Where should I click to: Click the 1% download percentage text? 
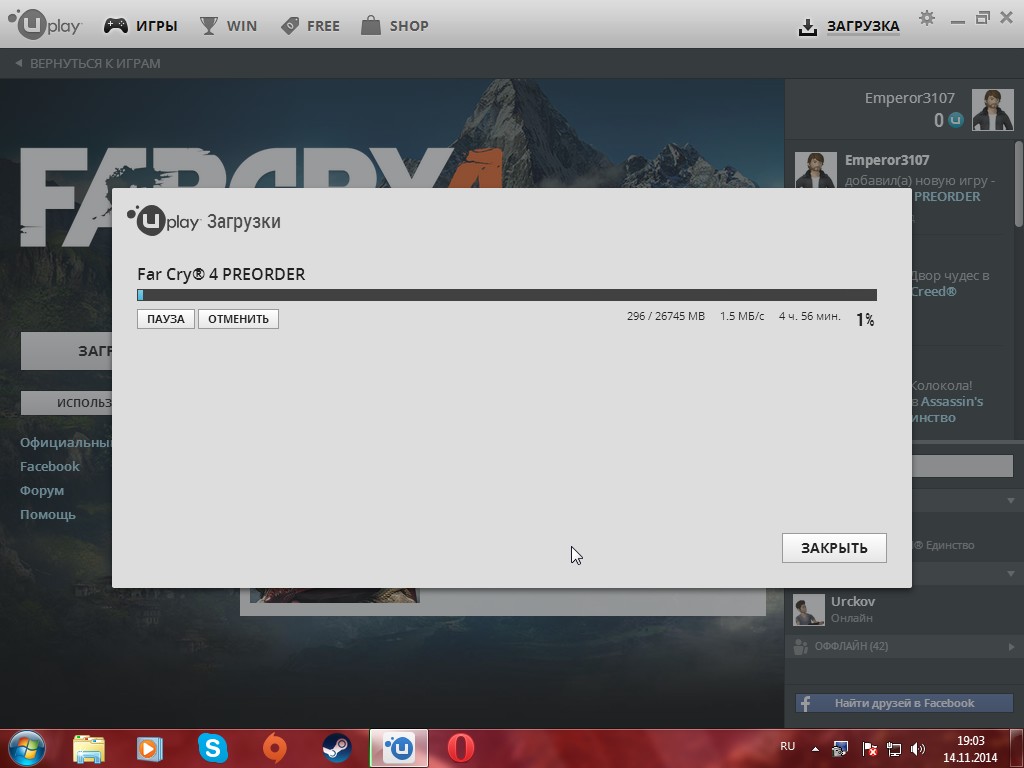(x=865, y=319)
